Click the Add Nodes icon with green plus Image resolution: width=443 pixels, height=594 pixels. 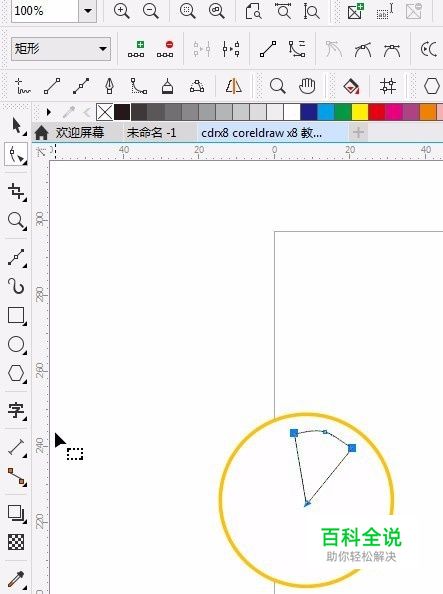(x=136, y=49)
